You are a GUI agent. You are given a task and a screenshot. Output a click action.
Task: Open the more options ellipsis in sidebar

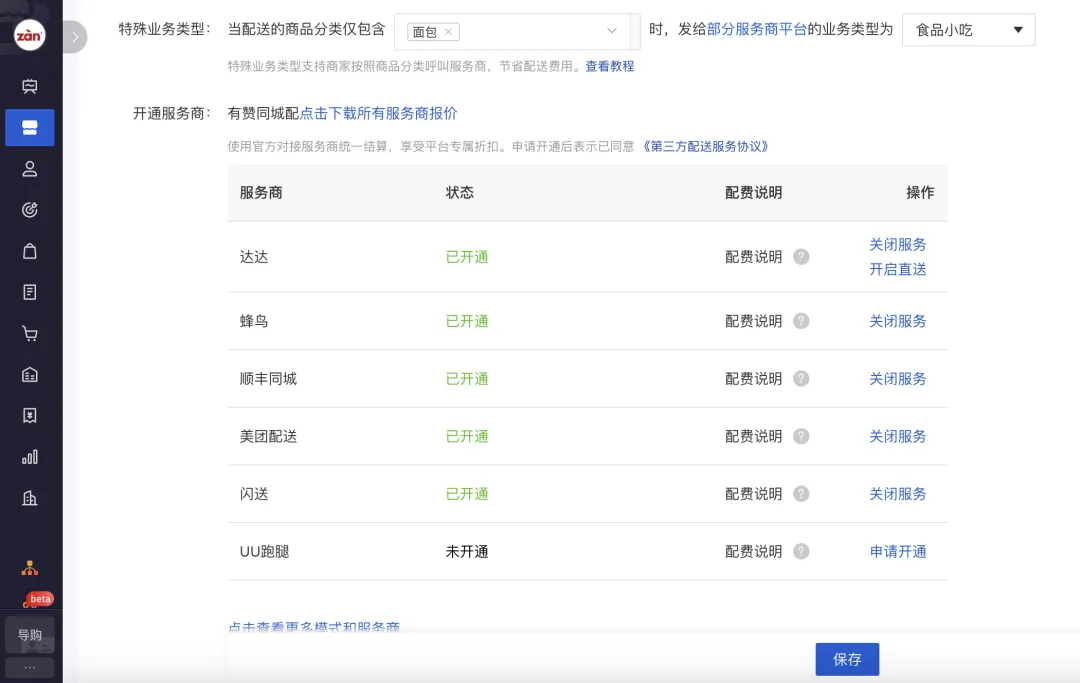click(30, 667)
